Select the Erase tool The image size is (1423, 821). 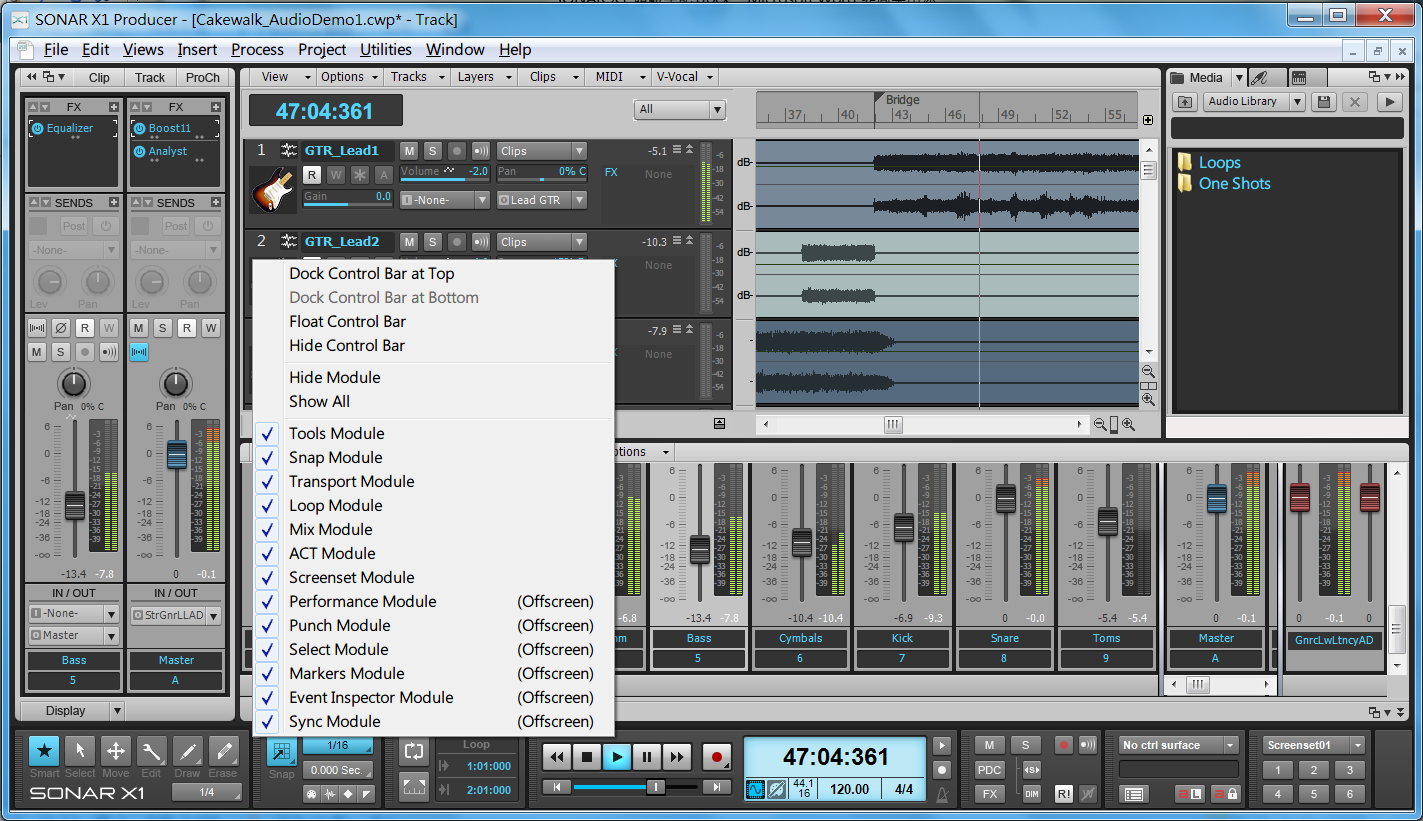223,753
